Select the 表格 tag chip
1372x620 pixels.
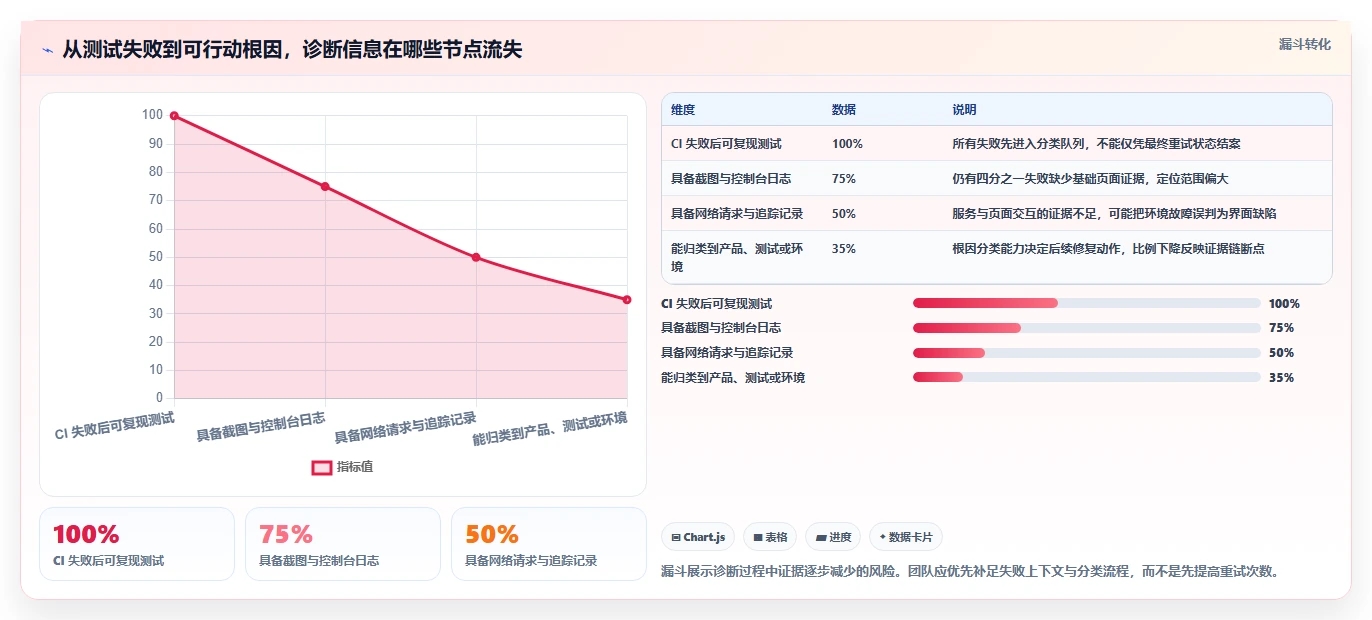click(770, 537)
